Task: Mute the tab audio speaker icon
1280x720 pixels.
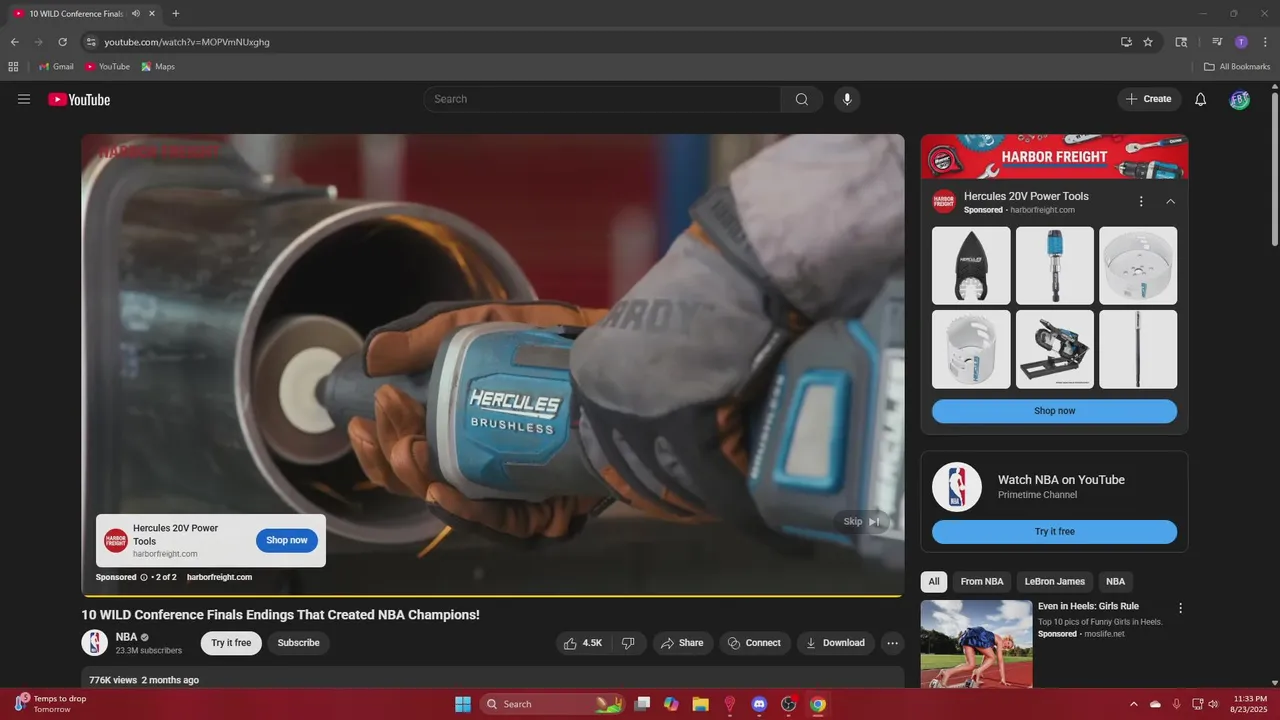Action: point(136,14)
